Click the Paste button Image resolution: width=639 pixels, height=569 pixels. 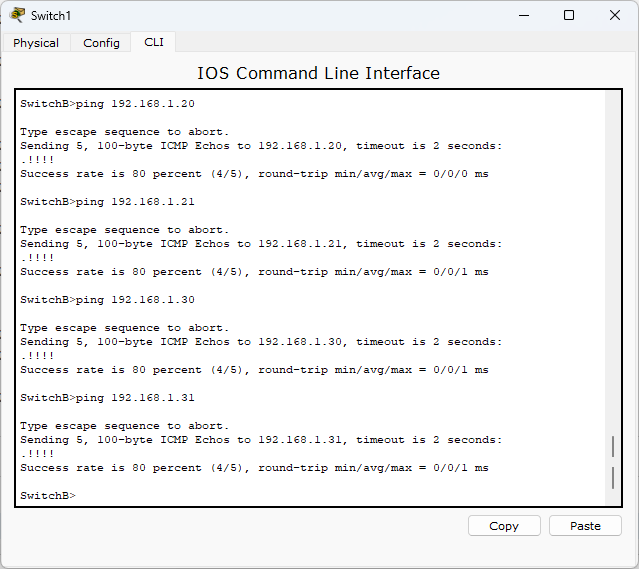coord(585,526)
